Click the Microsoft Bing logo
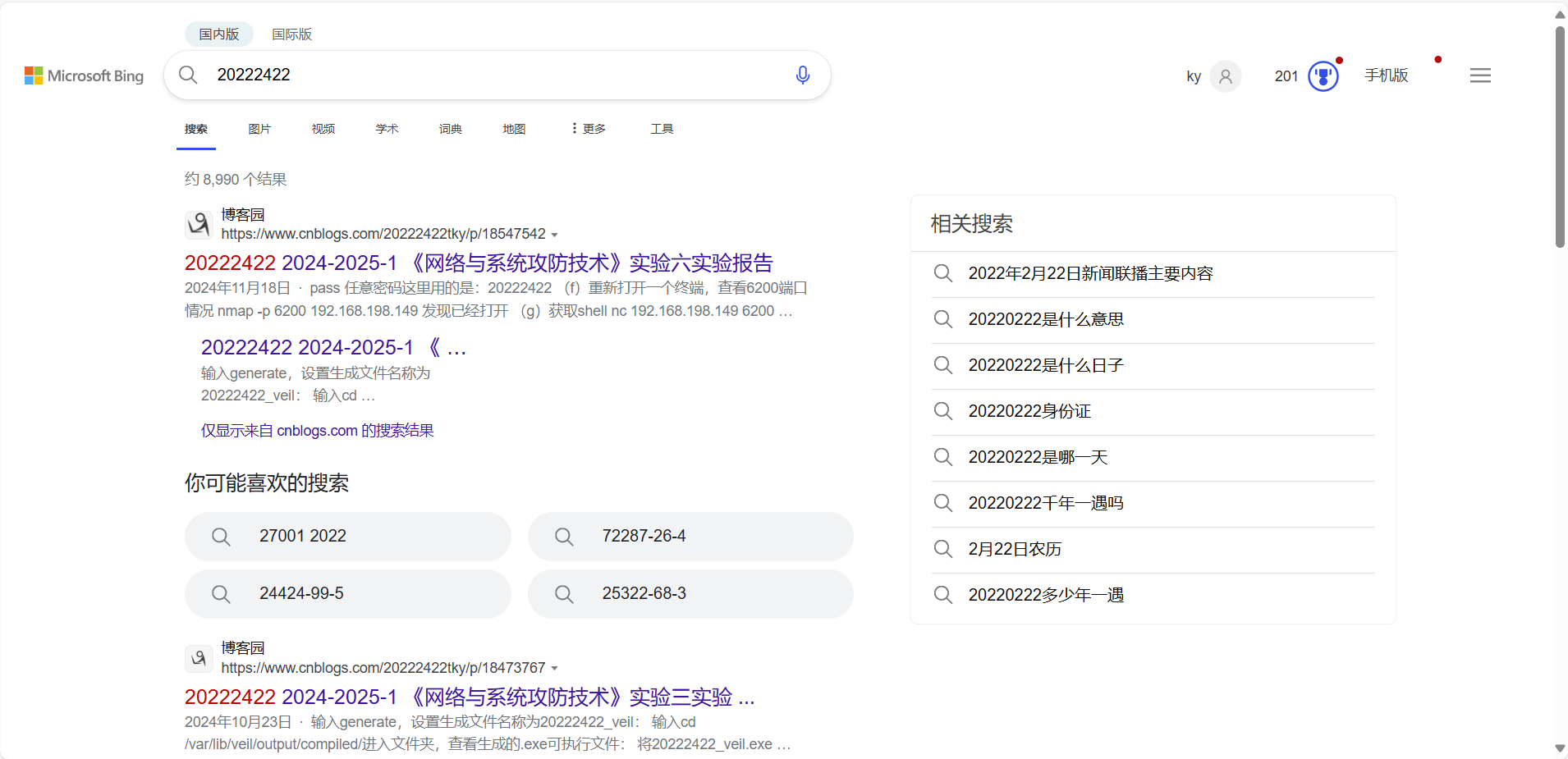Screen dimensions: 1568x759 tap(85, 75)
